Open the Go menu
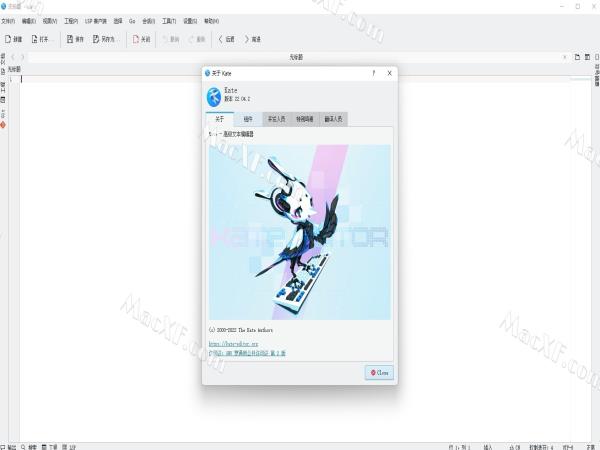 click(132, 21)
